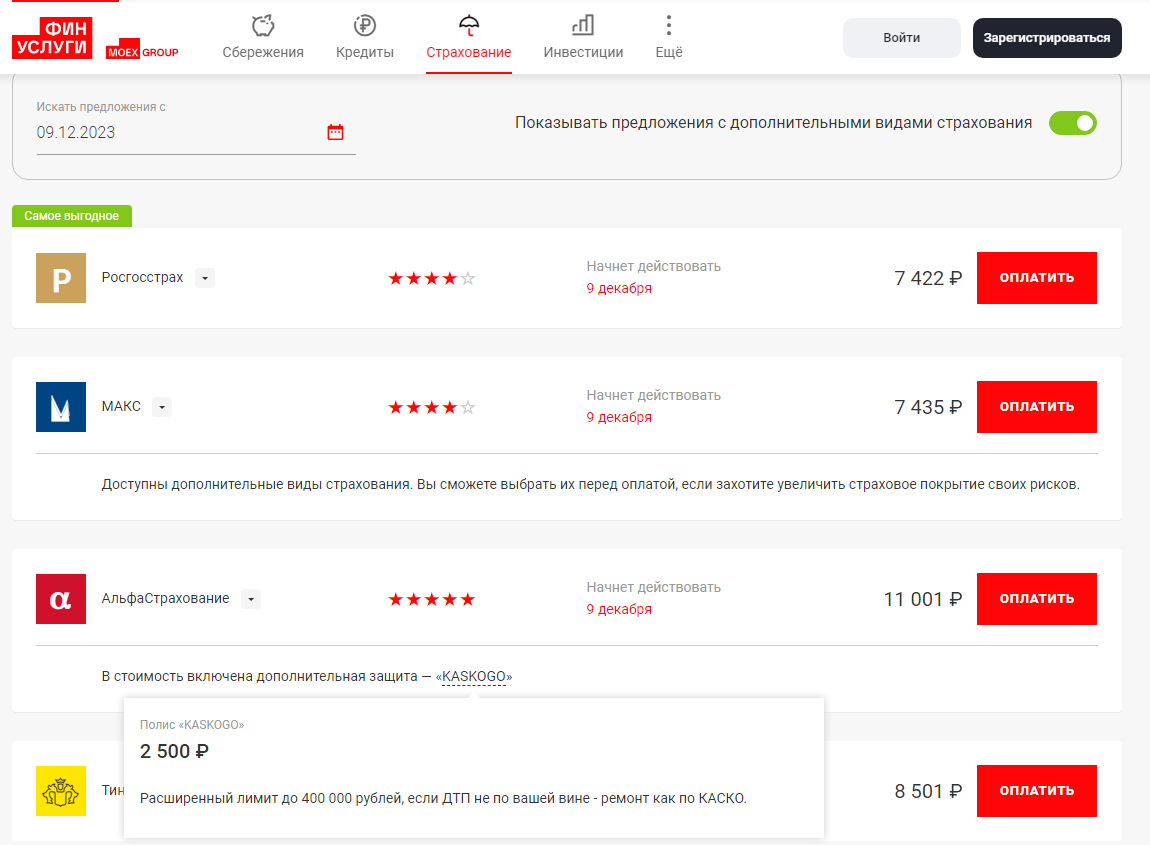Click the MOEX Group logo

point(142,51)
